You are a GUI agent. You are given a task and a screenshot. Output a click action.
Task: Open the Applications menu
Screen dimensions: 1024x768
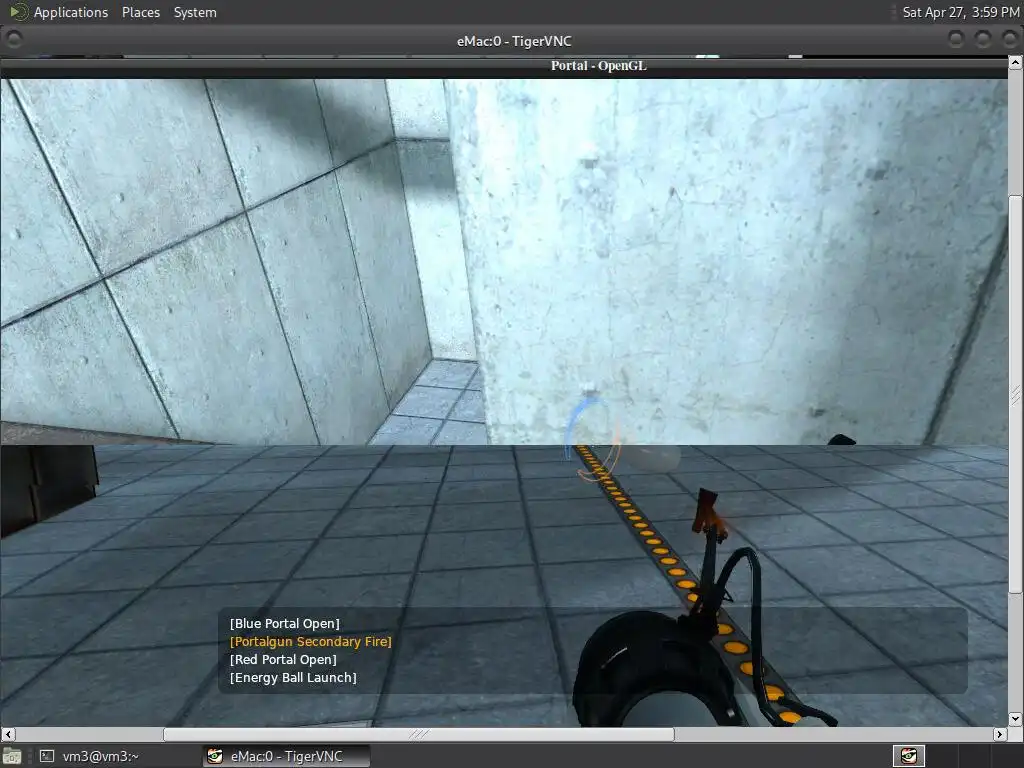click(71, 12)
